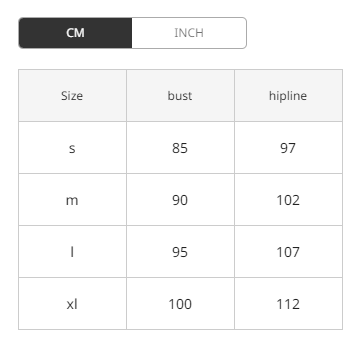
Task: Click the word hipline in header
Action: click(x=288, y=96)
